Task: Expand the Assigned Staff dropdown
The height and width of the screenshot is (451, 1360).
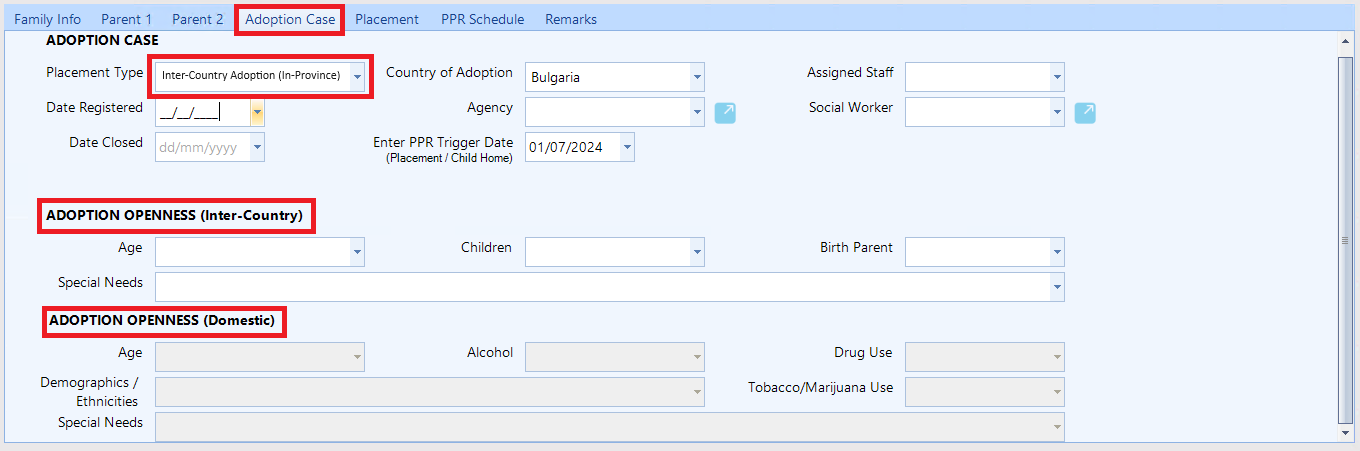Action: click(1057, 77)
